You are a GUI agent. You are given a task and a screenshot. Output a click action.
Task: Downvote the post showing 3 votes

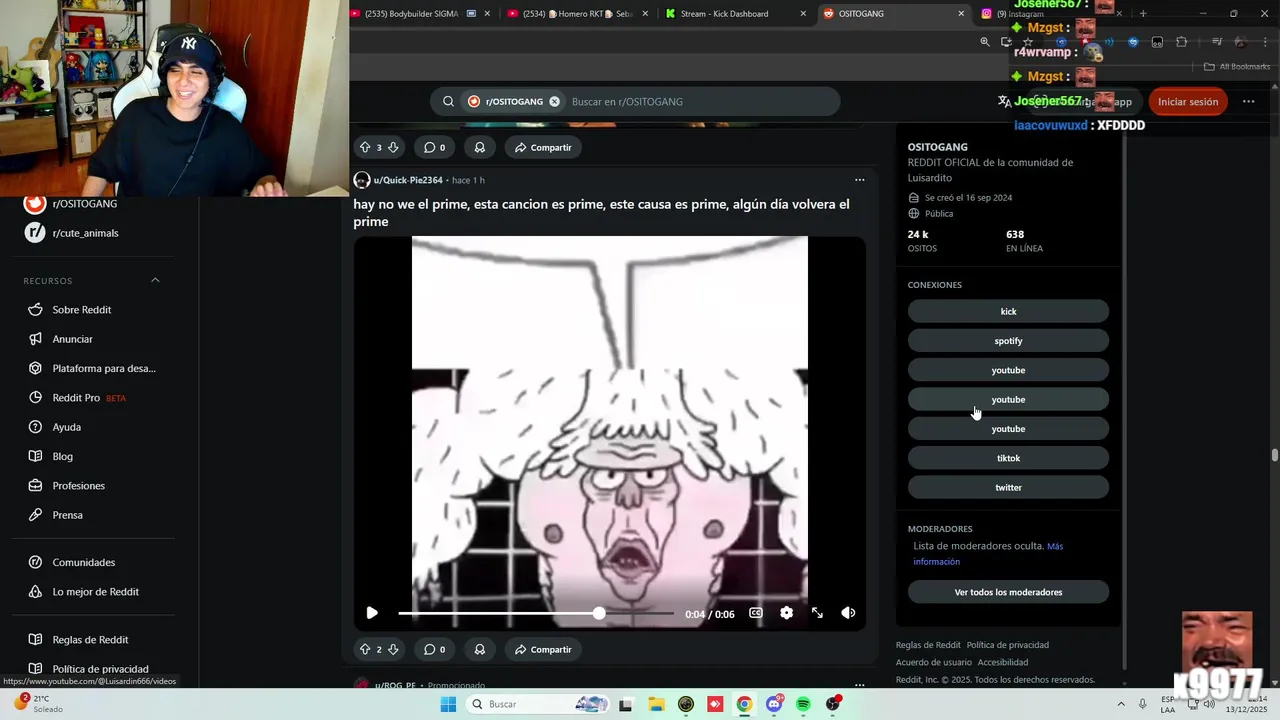pos(393,147)
